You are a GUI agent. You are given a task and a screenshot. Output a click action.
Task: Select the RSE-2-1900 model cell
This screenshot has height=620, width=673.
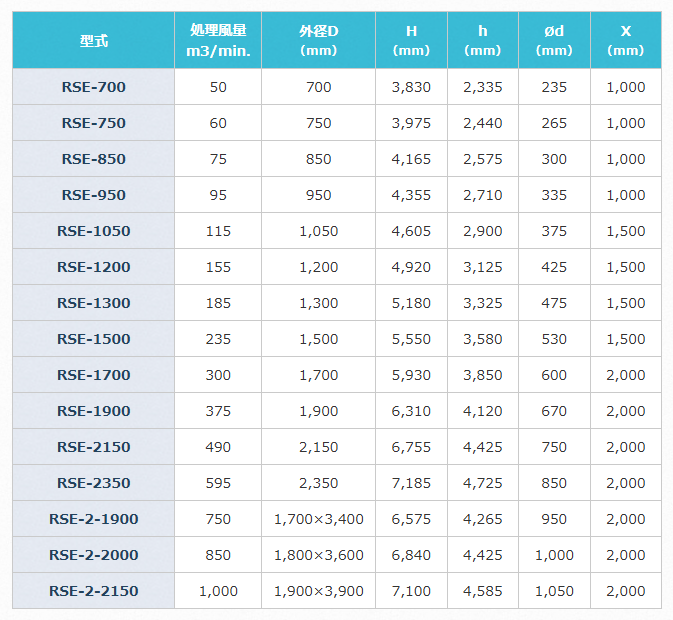pos(93,519)
